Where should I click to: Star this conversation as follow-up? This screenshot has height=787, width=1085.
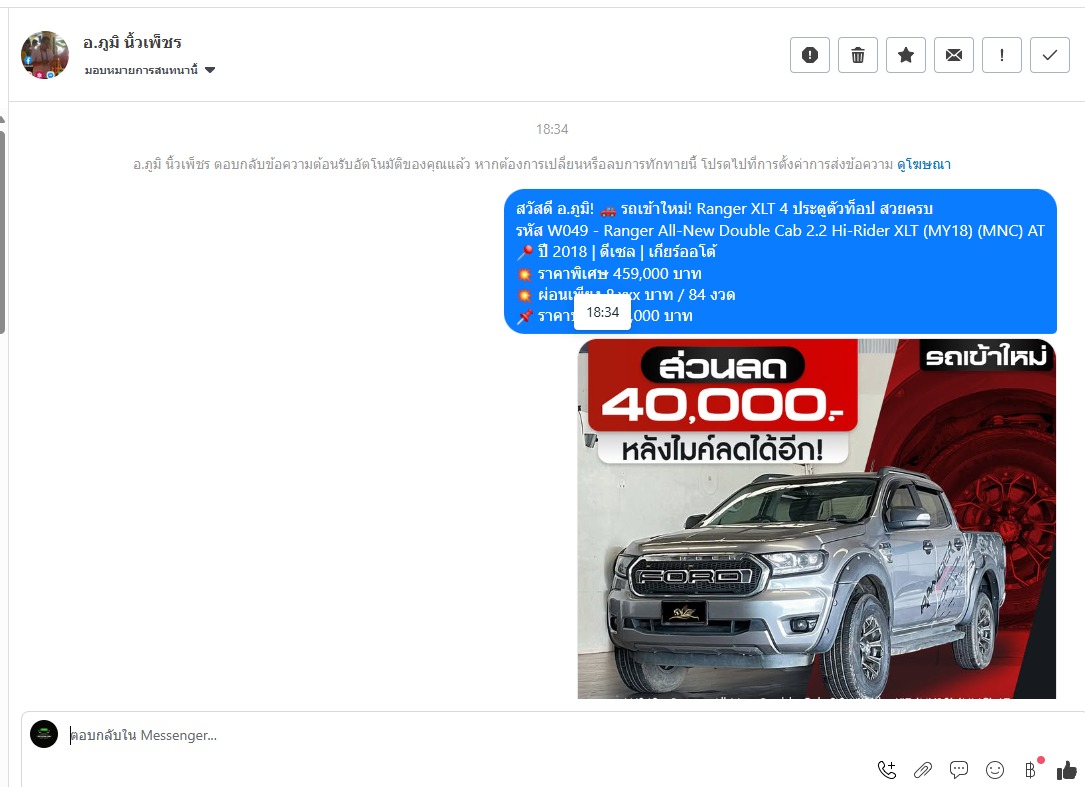906,55
